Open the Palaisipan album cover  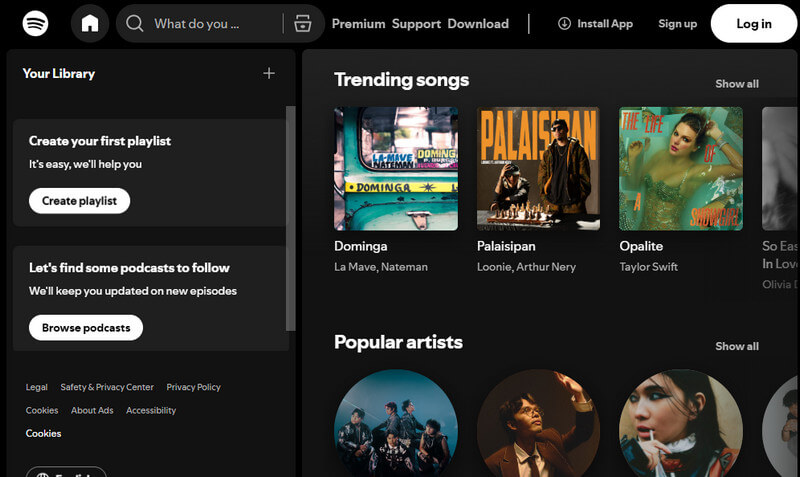tap(538, 169)
